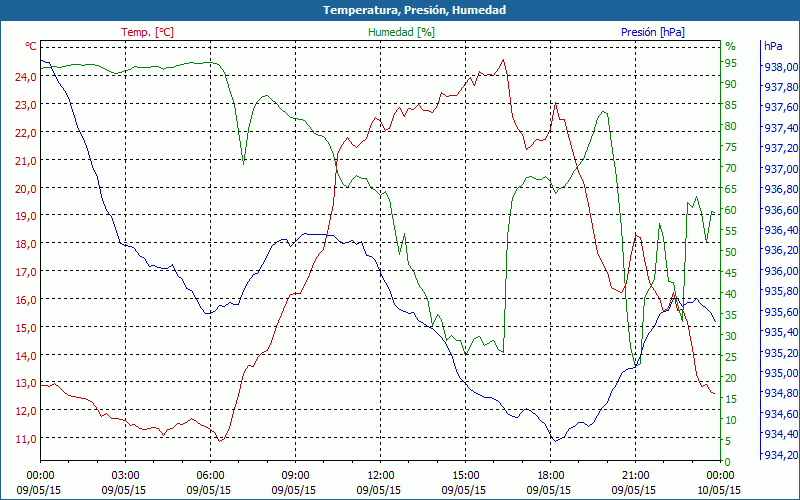Image resolution: width=800 pixels, height=500 pixels.
Task: Click the '00:00' label above date 10/05/15
Action: point(720,476)
